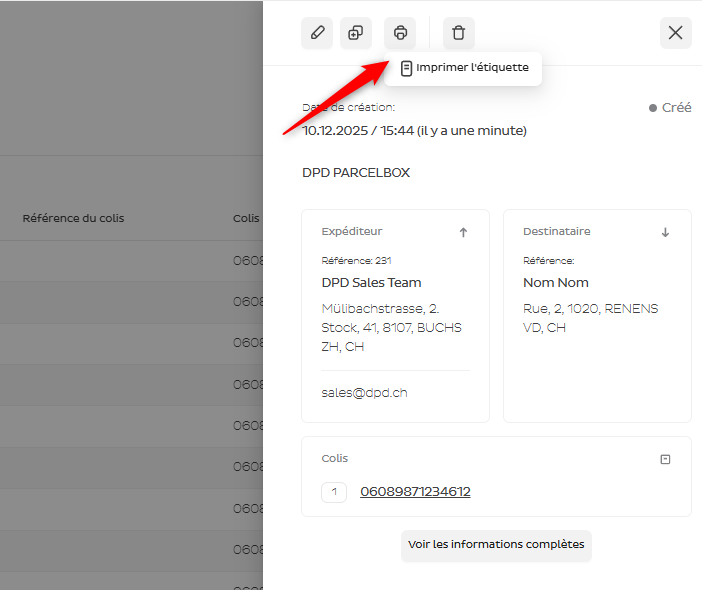This screenshot has height=590, width=702.
Task: Click the printer icon button
Action: tap(400, 33)
